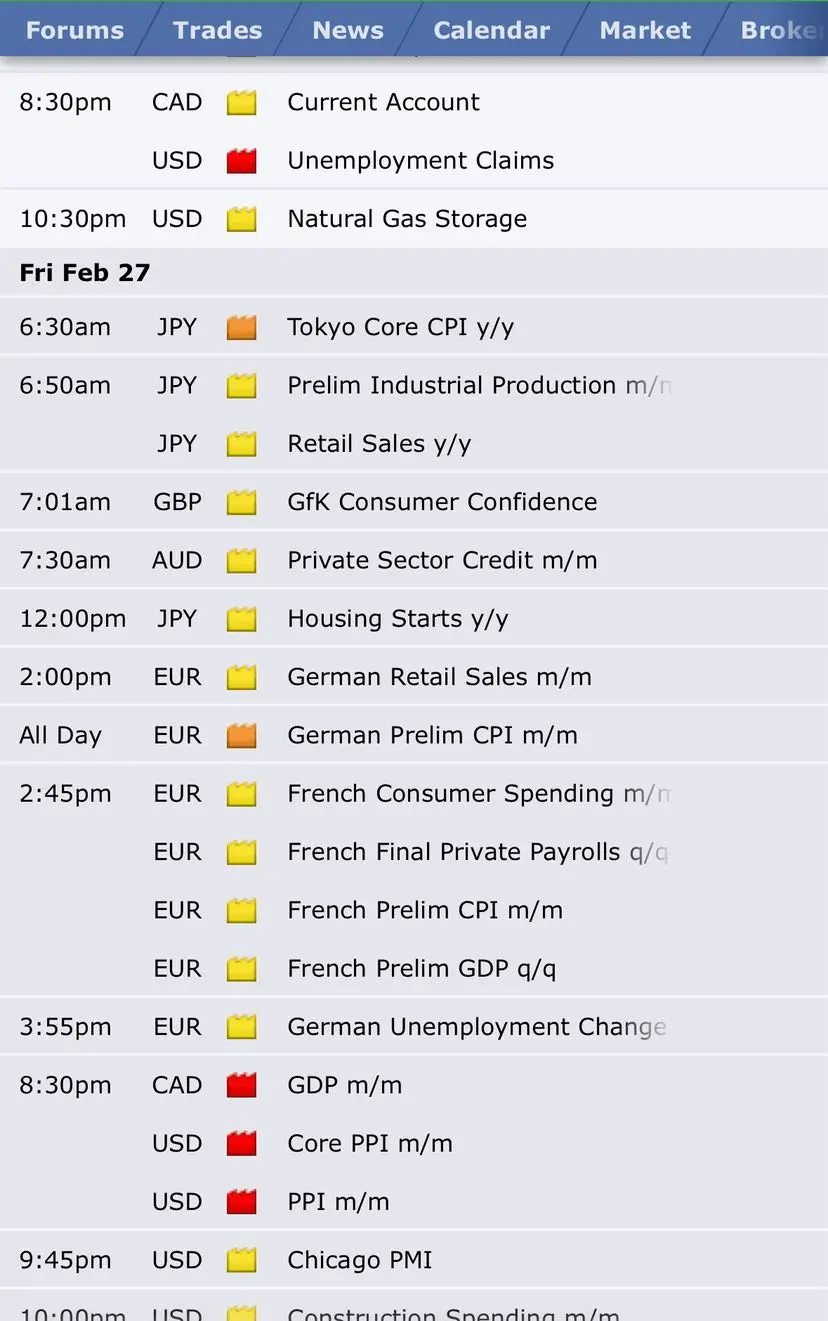Select the Calendar tab
The height and width of the screenshot is (1321, 828).
[491, 30]
